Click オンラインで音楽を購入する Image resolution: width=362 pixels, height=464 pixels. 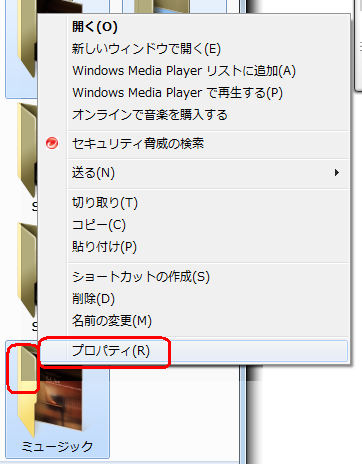[x=150, y=115]
